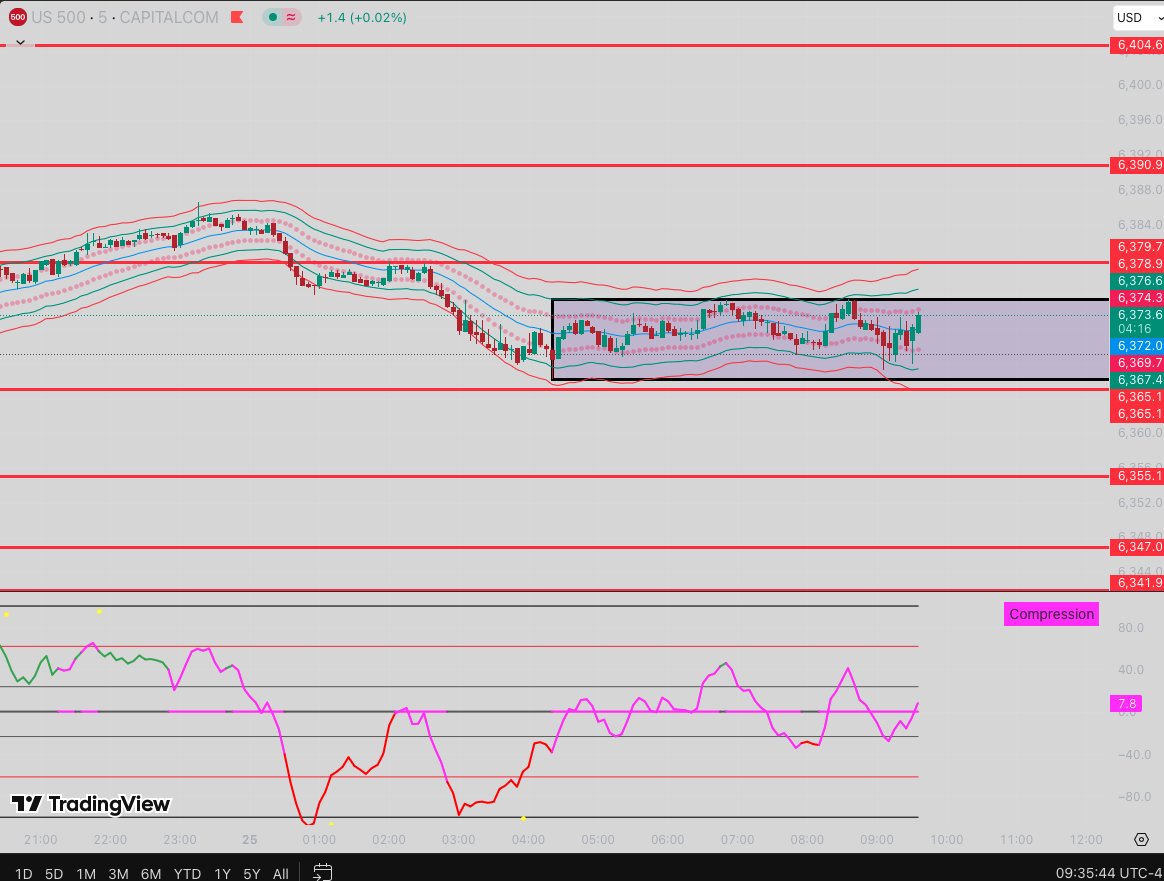This screenshot has width=1164, height=881.
Task: Open timezone menu at 09:35:44 UTC-4
Action: click(1109, 873)
